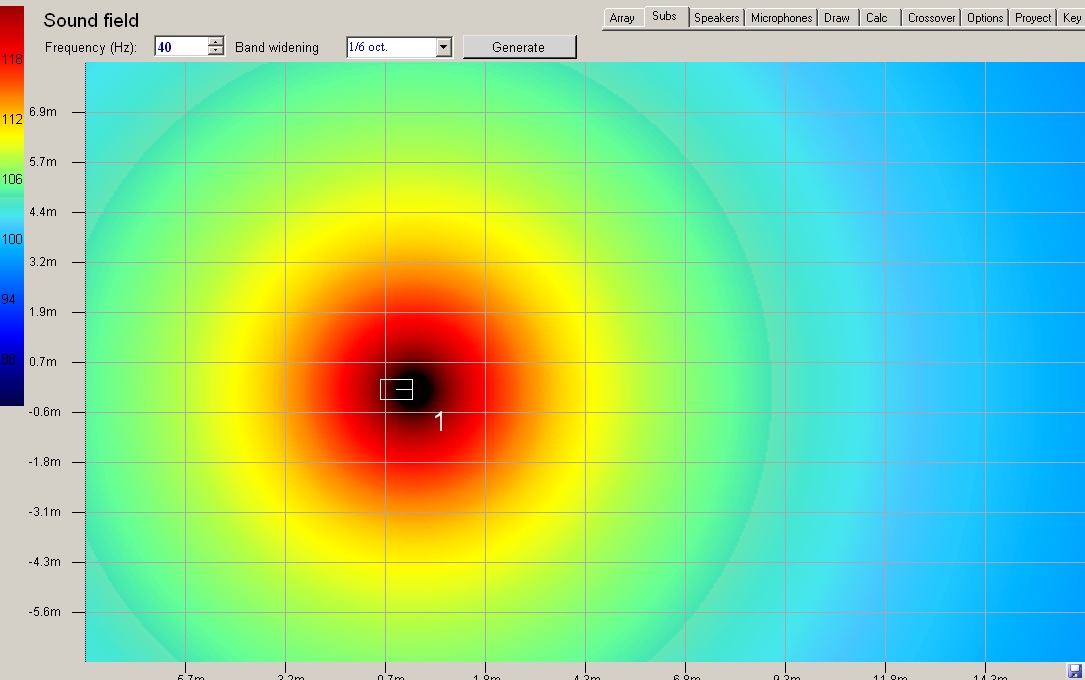
Task: Switch to the Subs tab
Action: coord(664,17)
